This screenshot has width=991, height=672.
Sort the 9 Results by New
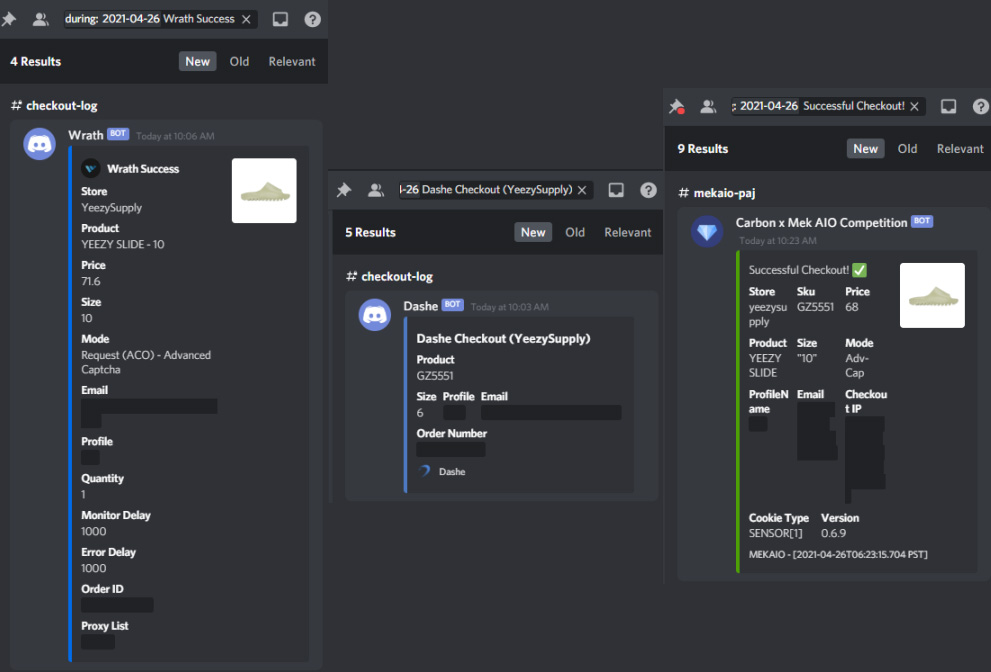click(865, 149)
